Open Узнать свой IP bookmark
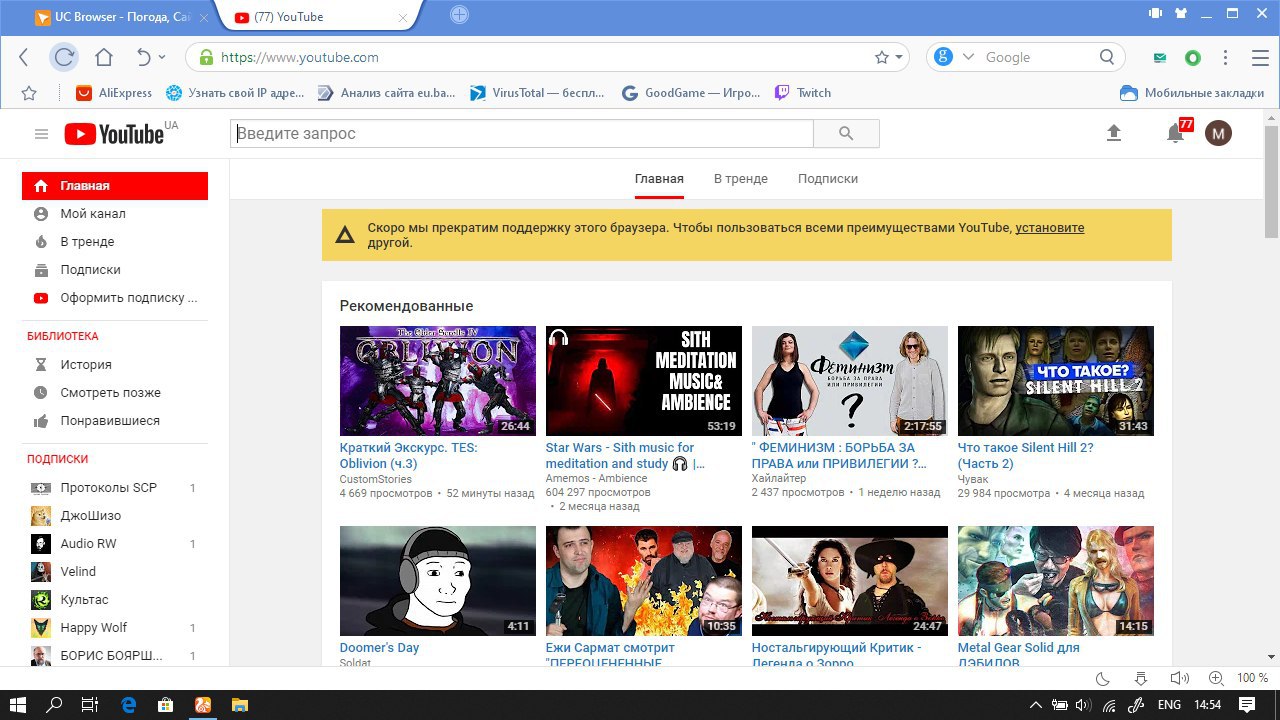Viewport: 1280px width, 720px height. pyautogui.click(x=235, y=92)
